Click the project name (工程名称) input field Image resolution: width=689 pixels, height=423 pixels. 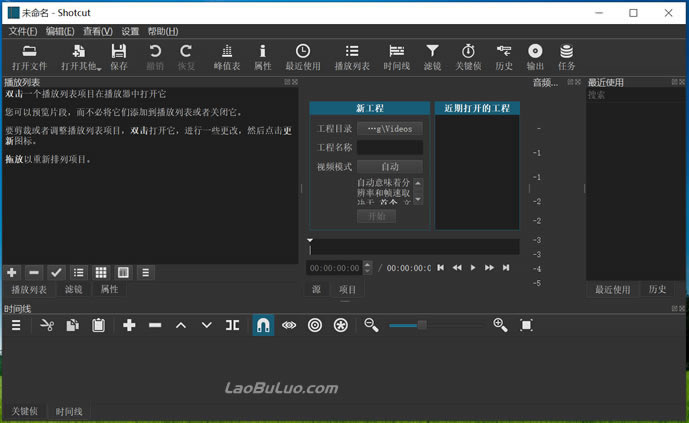point(390,147)
